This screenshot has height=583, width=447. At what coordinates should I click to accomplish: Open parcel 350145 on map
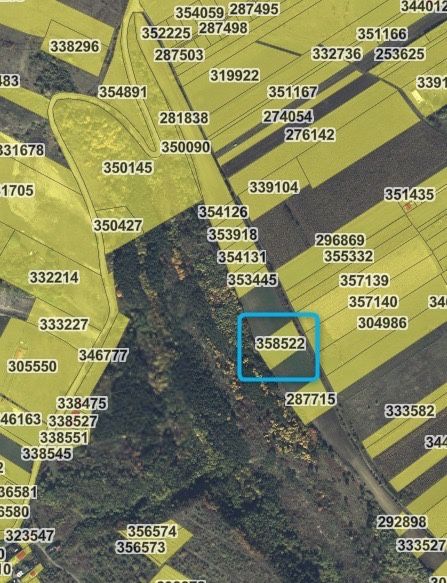coord(128,168)
